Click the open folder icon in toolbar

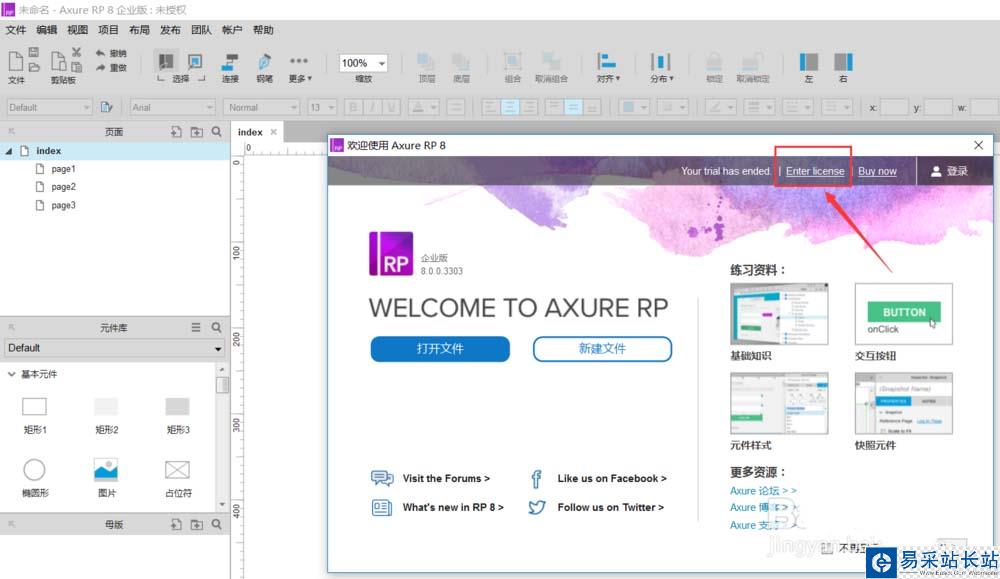[34, 67]
